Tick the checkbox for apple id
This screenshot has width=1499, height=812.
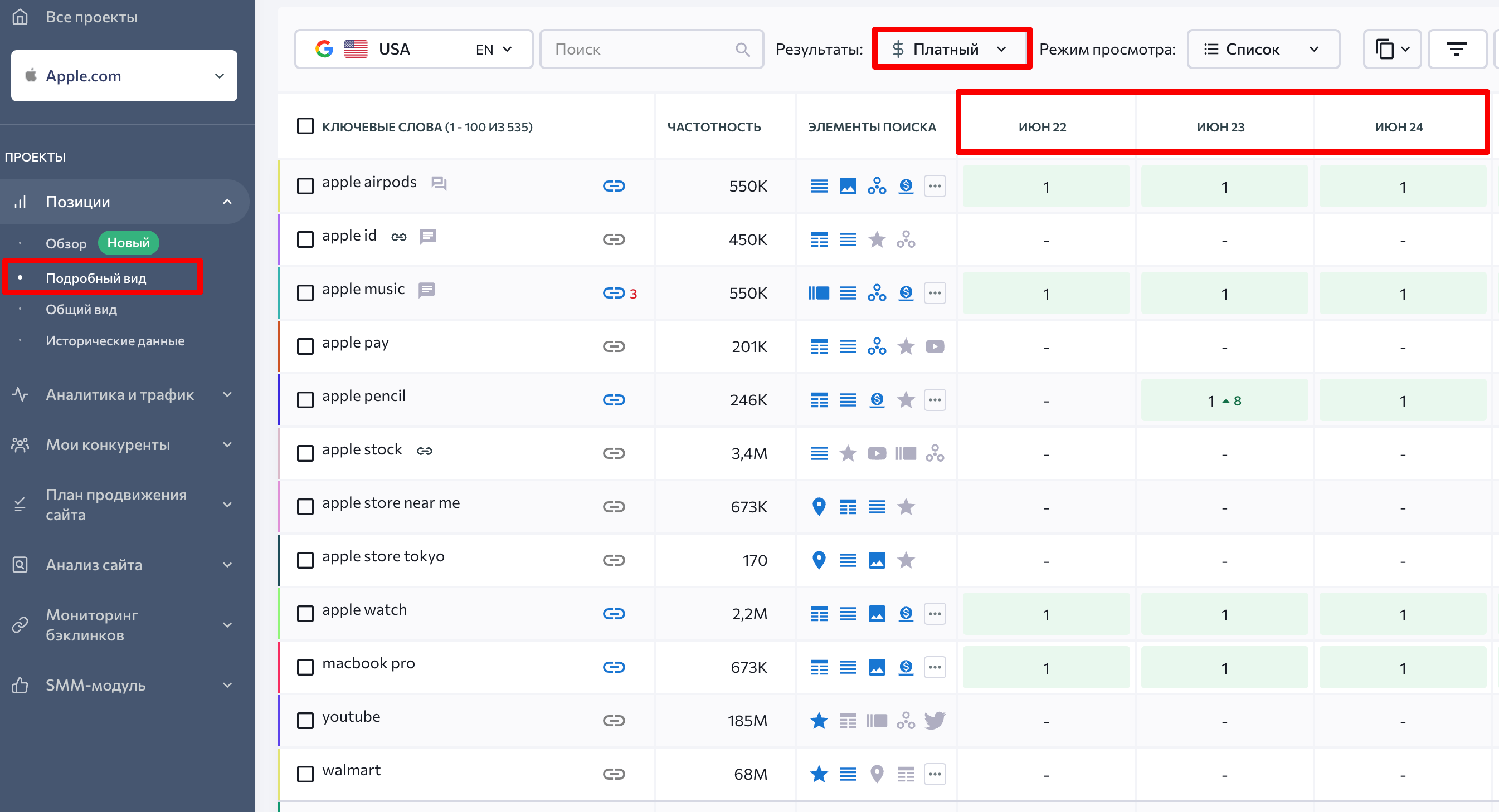tap(305, 239)
